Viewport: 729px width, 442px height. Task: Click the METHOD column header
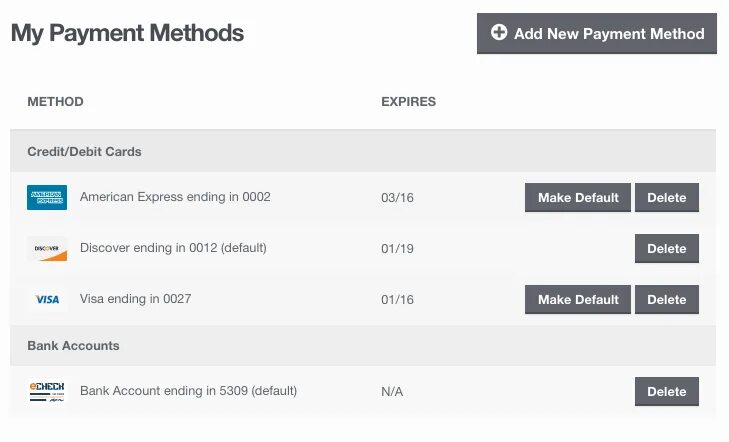(55, 102)
